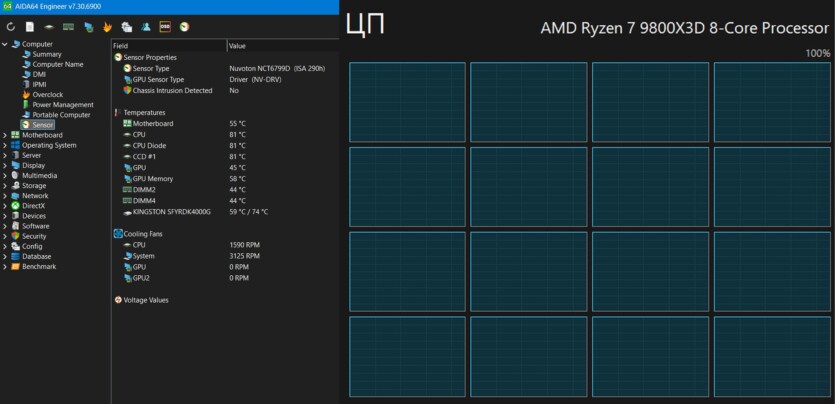Screen dimensions: 835x404
Task: Click the Security shield icon in tree
Action: tap(15, 236)
